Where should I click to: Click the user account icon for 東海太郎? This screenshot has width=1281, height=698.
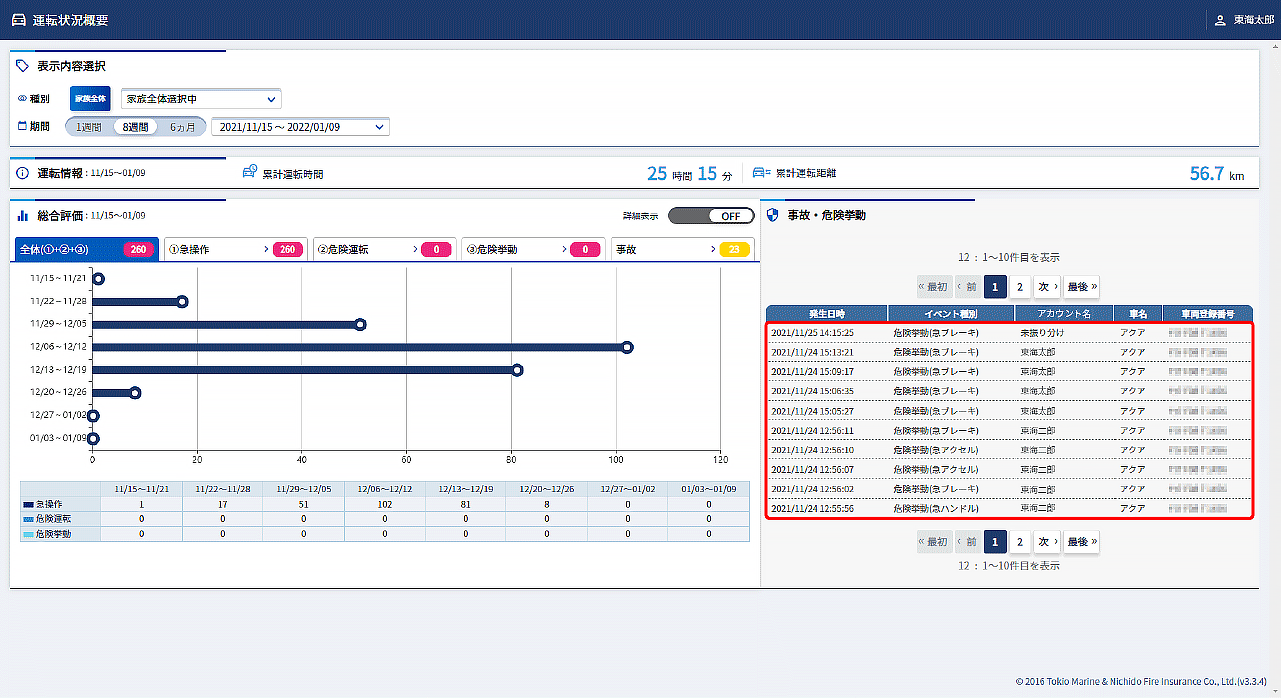(x=1219, y=20)
